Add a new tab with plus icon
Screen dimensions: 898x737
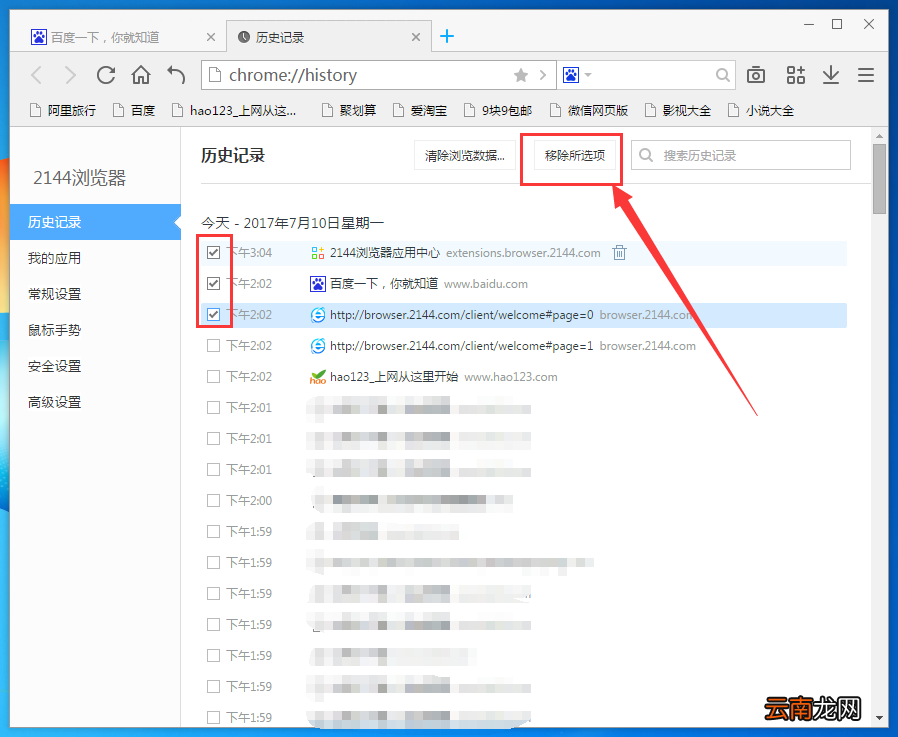(x=447, y=37)
